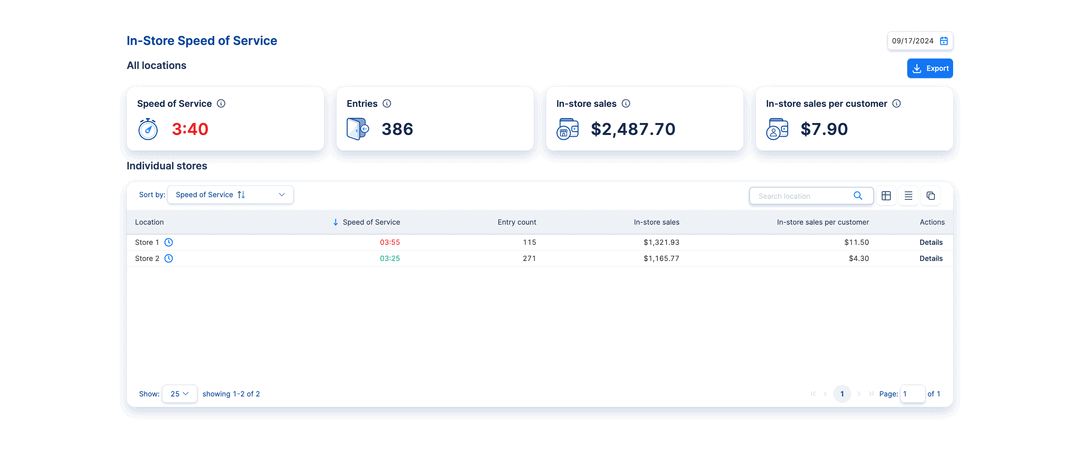The width and height of the screenshot is (1080, 452).
Task: Open Details for Store 2
Action: tap(931, 258)
